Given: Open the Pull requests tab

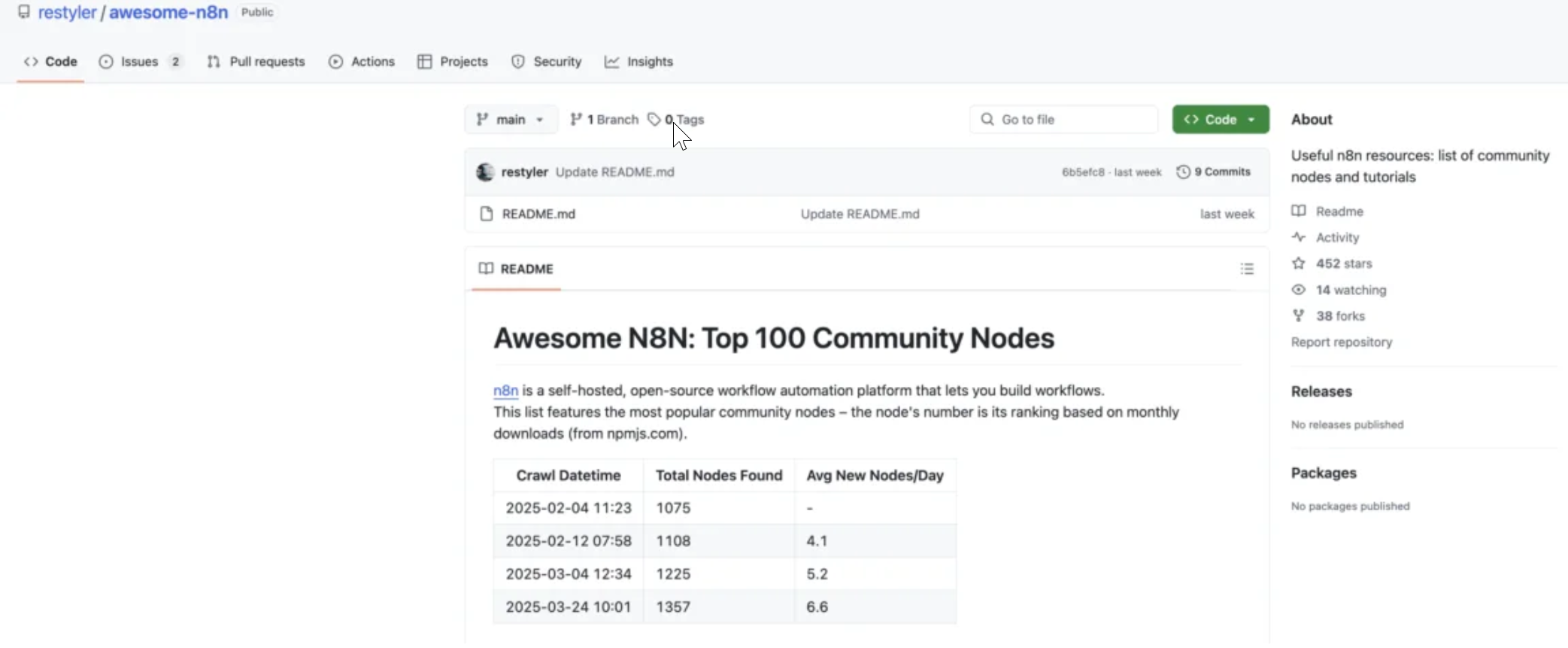Looking at the screenshot, I should point(256,62).
